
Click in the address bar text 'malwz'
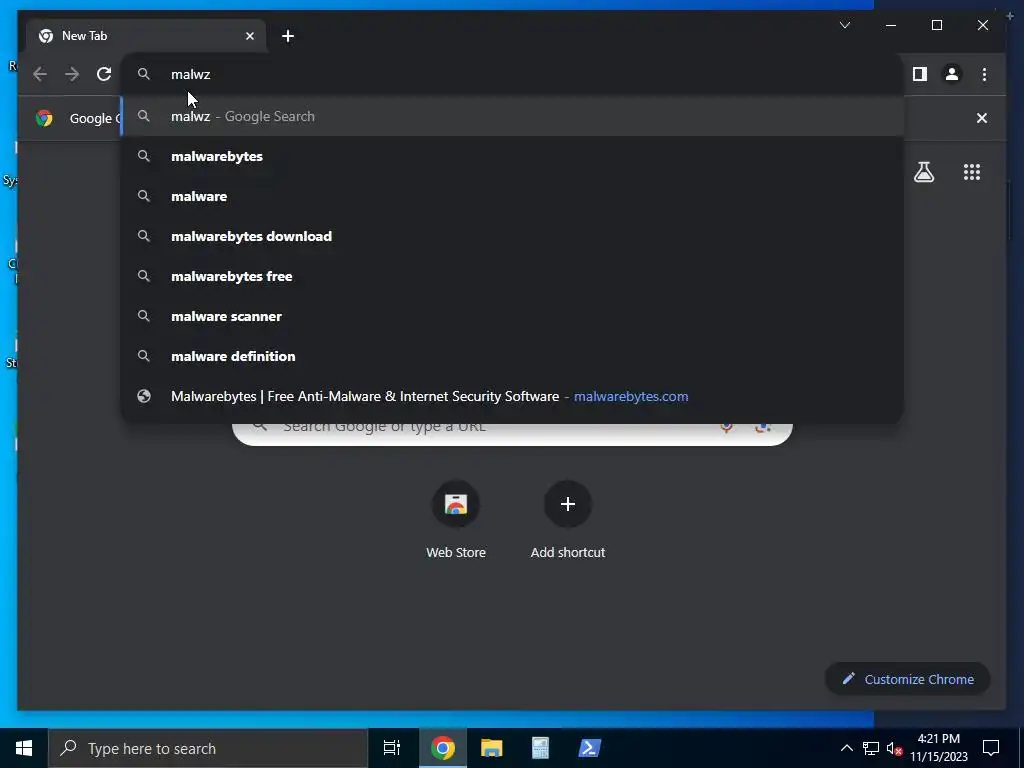[191, 74]
